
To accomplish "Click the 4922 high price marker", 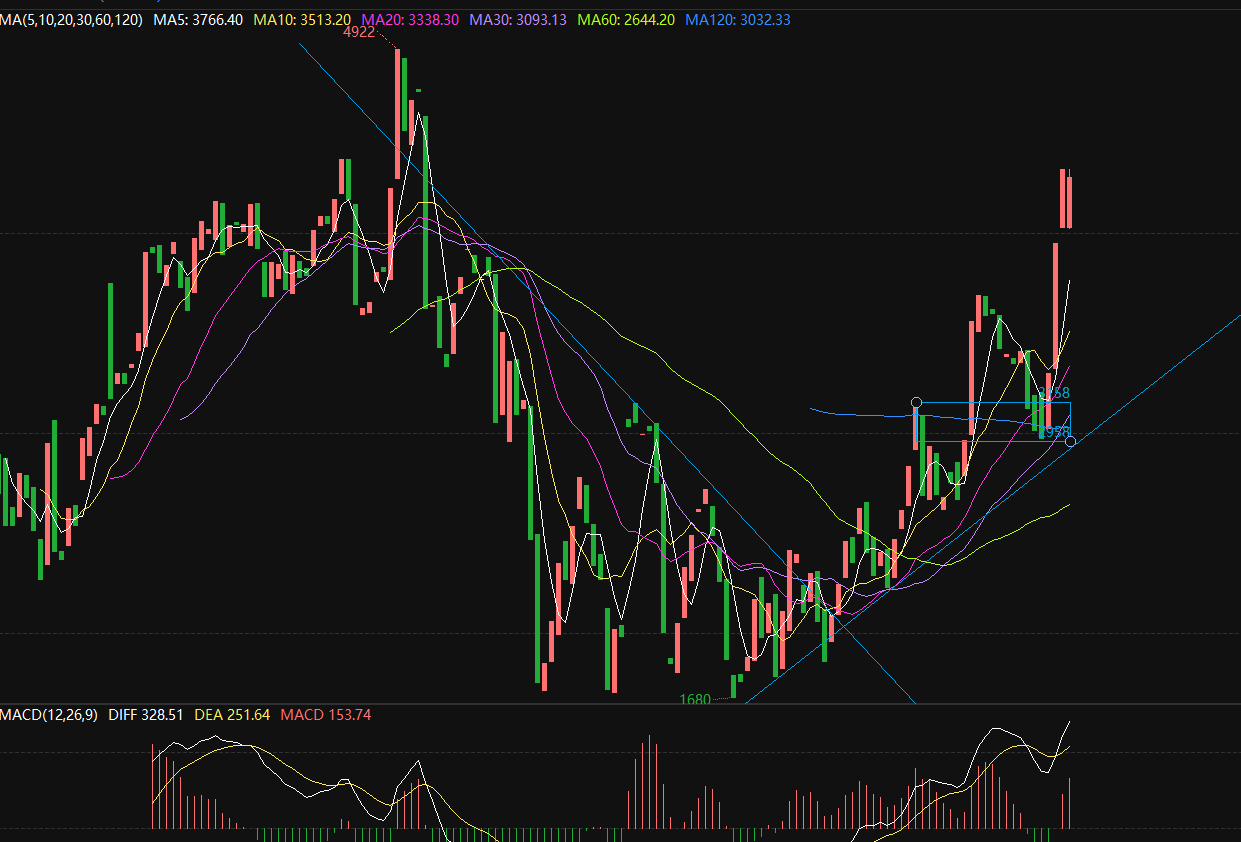I will [x=358, y=32].
